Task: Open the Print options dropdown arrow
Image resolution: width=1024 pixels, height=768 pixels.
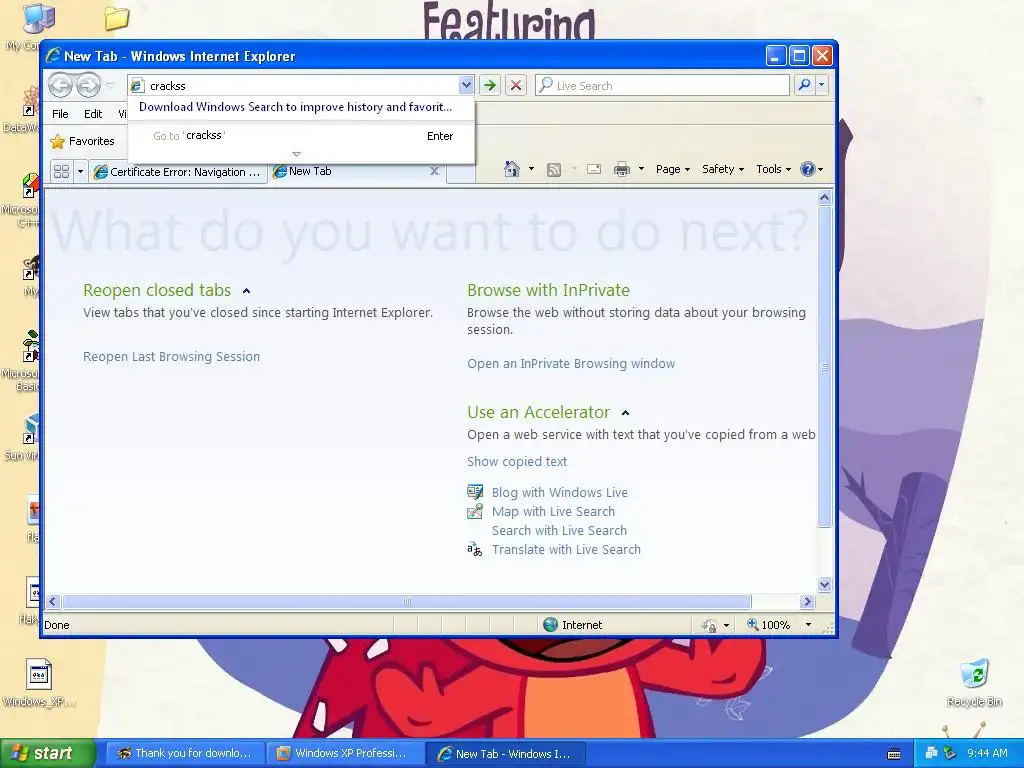Action: click(641, 169)
